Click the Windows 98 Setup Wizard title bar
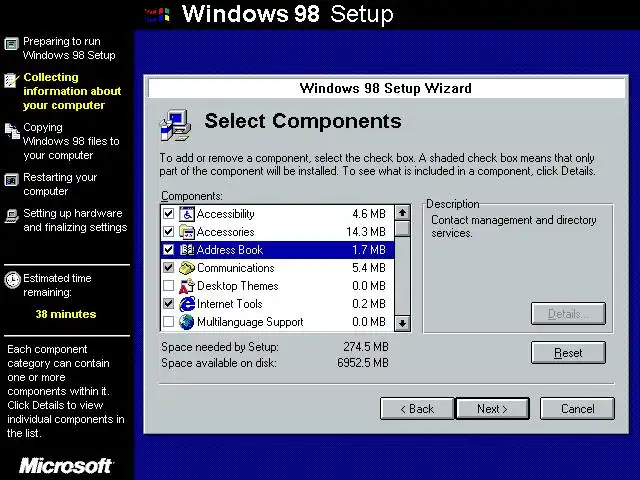640x480 pixels. coord(386,88)
